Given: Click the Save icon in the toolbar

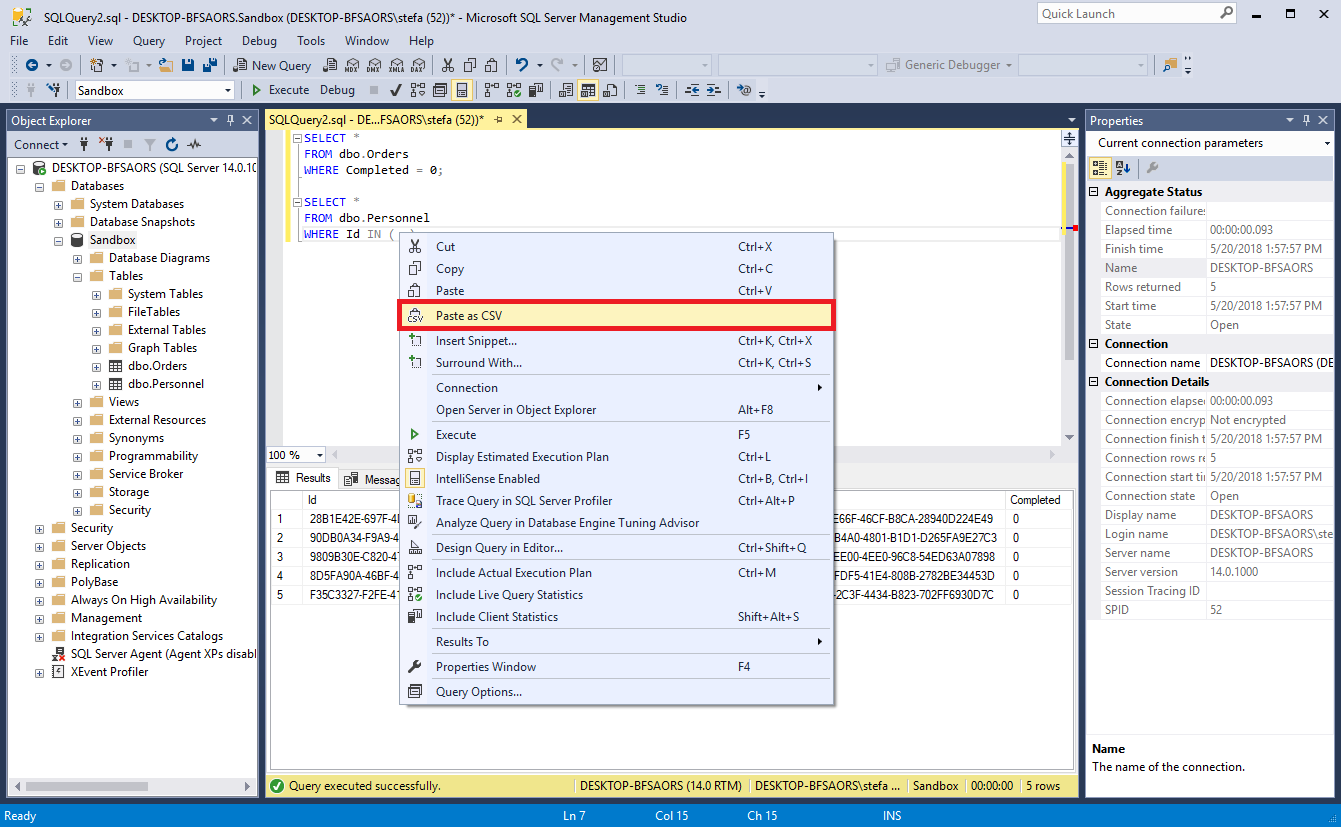Looking at the screenshot, I should coord(187,65).
